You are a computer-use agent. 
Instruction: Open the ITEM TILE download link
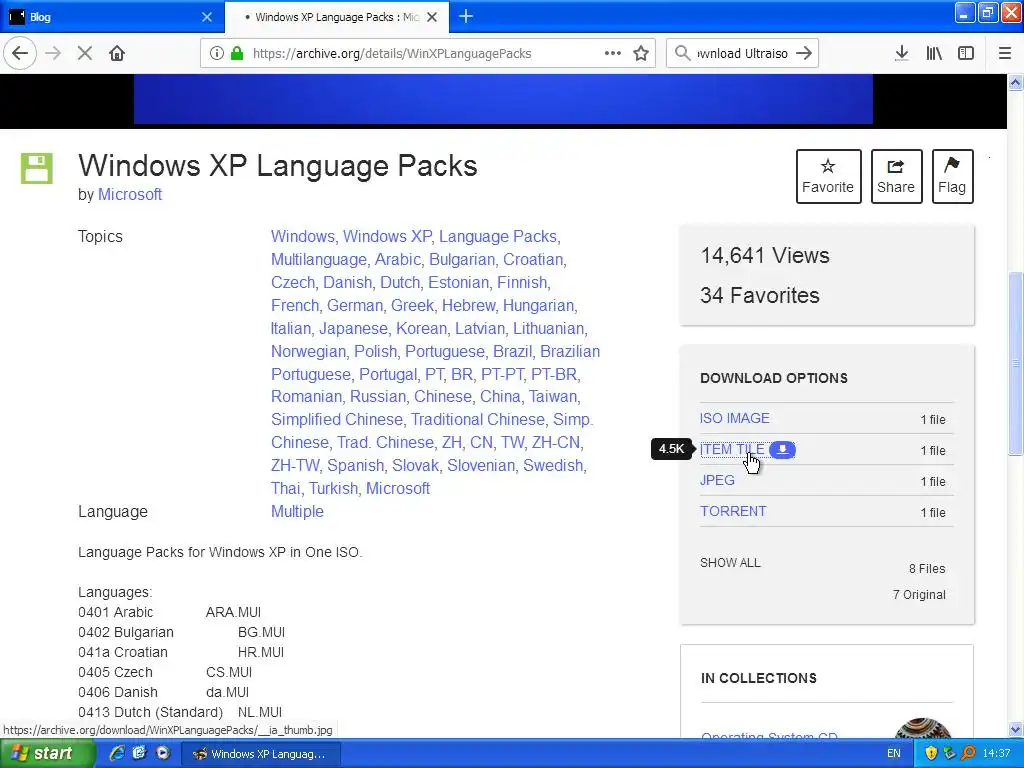(x=732, y=449)
